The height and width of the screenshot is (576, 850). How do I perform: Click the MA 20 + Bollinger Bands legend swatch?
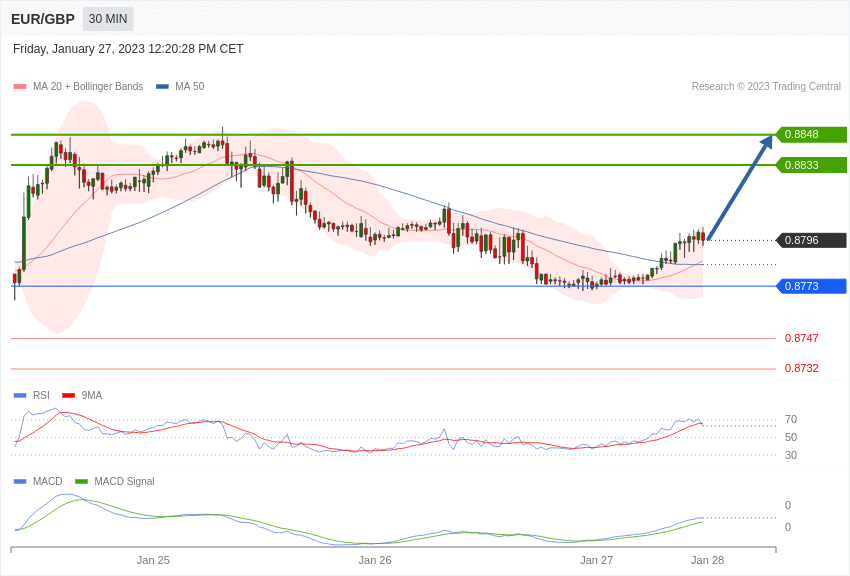click(20, 87)
